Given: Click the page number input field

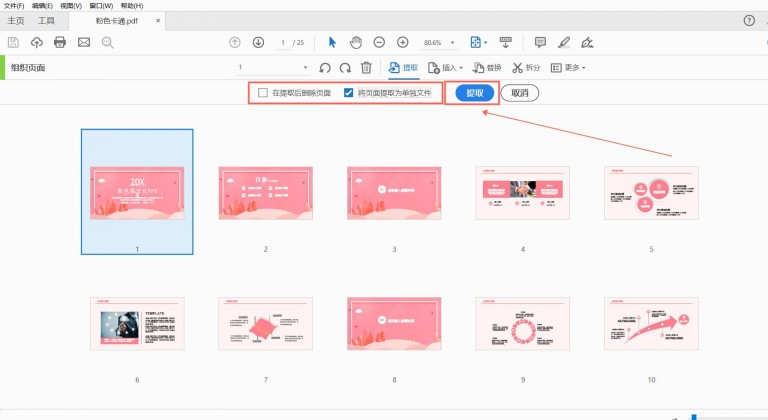Looking at the screenshot, I should pyautogui.click(x=283, y=42).
